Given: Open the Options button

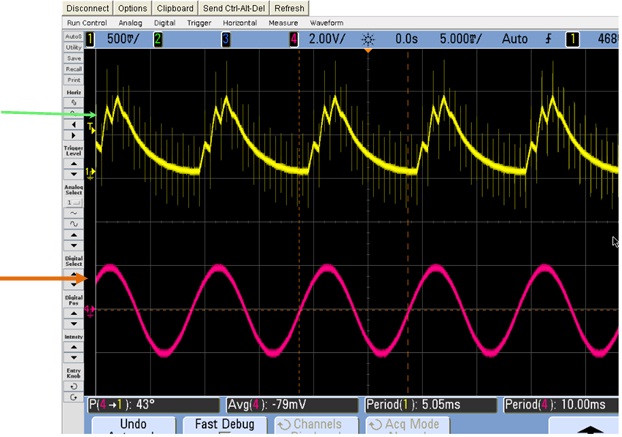Looking at the screenshot, I should pyautogui.click(x=132, y=8).
